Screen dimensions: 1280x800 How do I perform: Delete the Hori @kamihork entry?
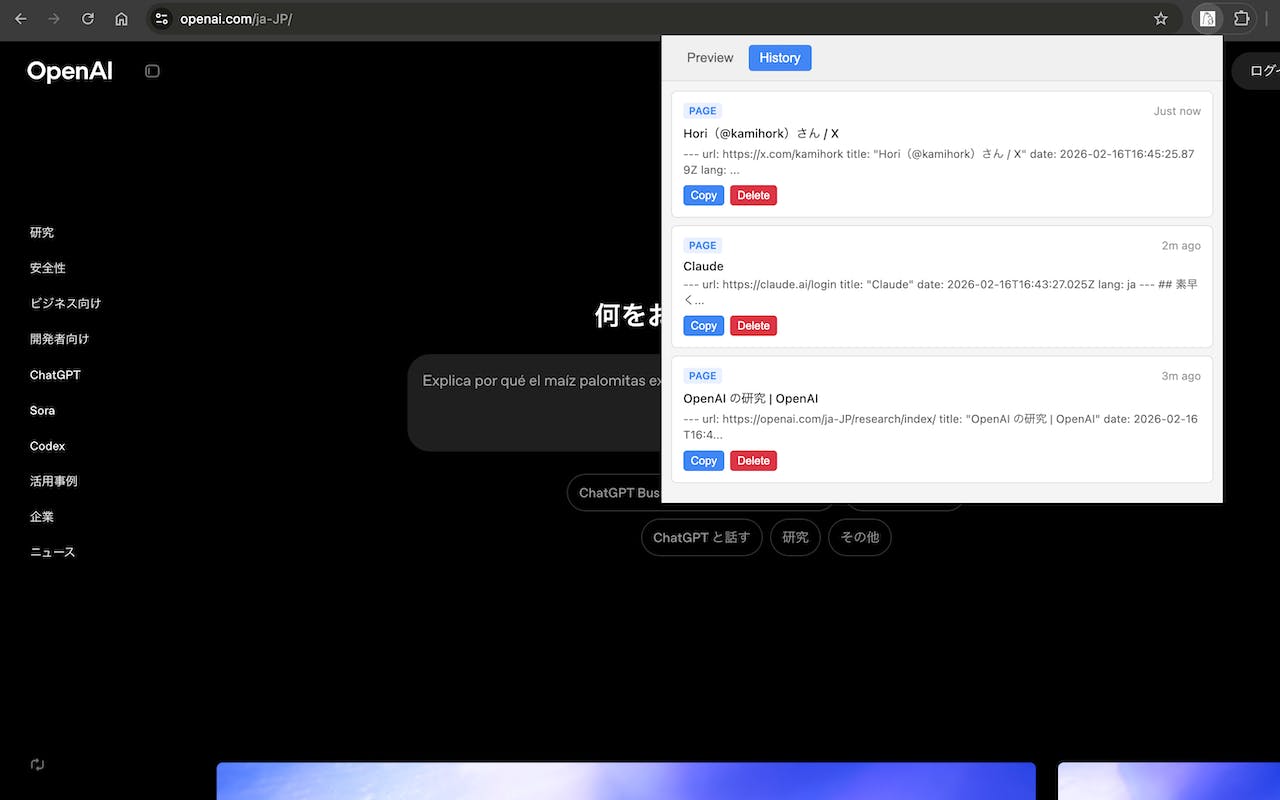(x=753, y=195)
